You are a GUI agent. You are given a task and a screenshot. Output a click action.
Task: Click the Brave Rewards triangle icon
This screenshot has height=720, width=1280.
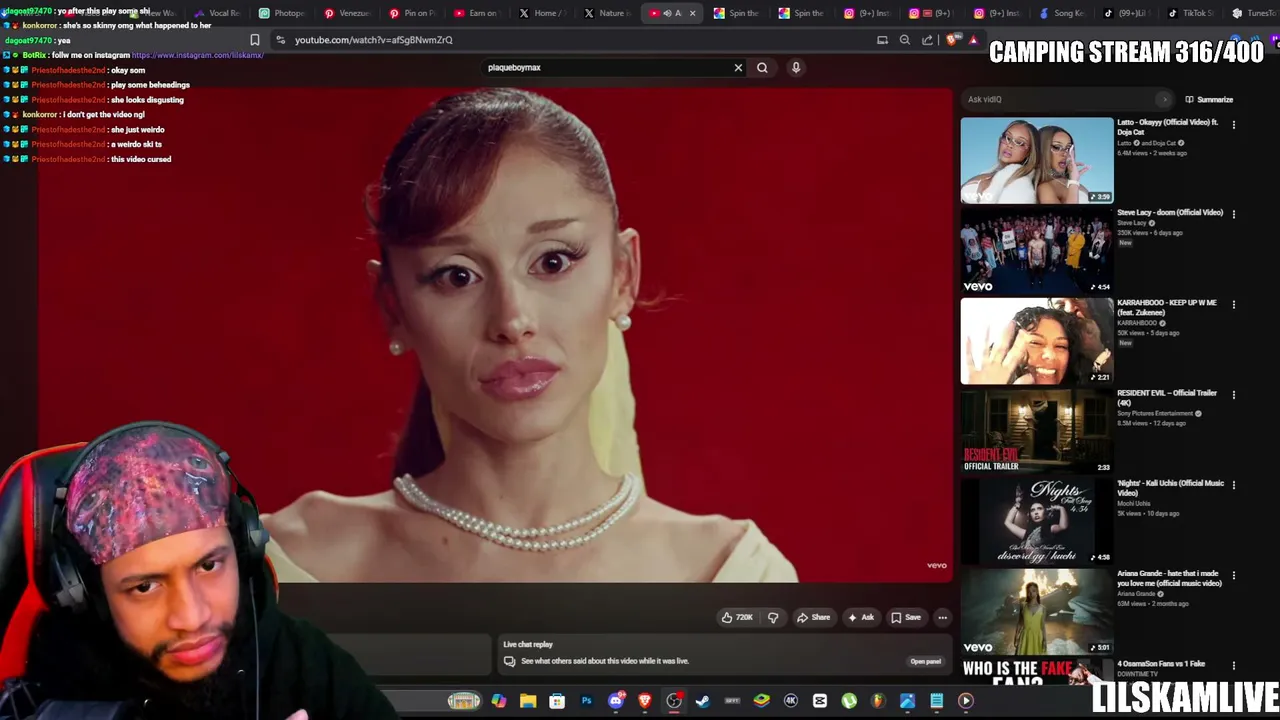point(973,40)
